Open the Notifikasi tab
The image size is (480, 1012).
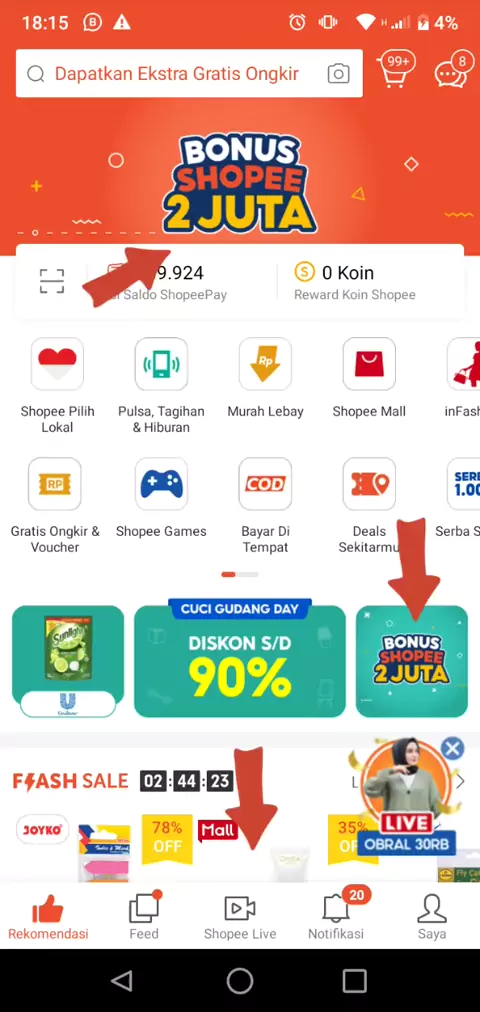[335, 915]
